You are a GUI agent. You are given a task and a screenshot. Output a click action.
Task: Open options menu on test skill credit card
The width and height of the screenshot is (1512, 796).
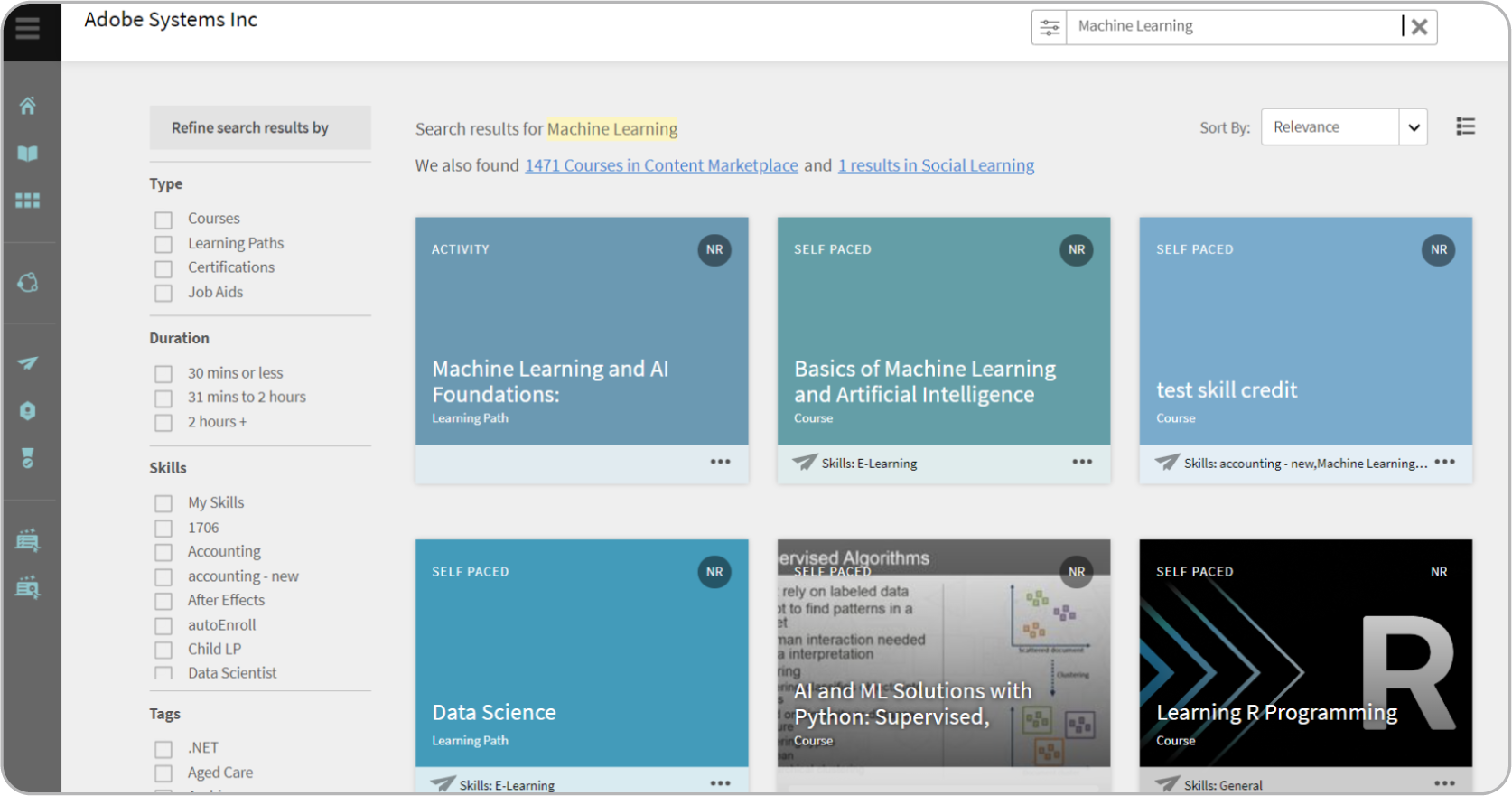[x=1445, y=462]
